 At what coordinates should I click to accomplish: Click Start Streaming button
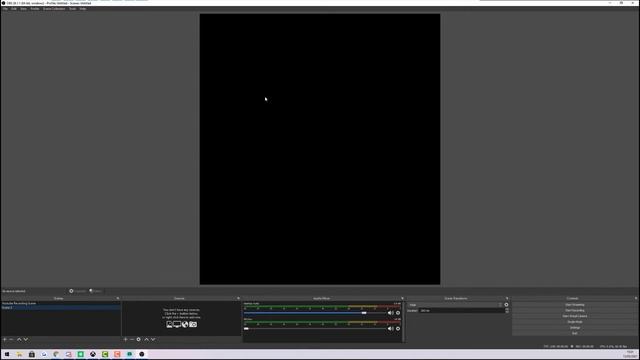574,305
